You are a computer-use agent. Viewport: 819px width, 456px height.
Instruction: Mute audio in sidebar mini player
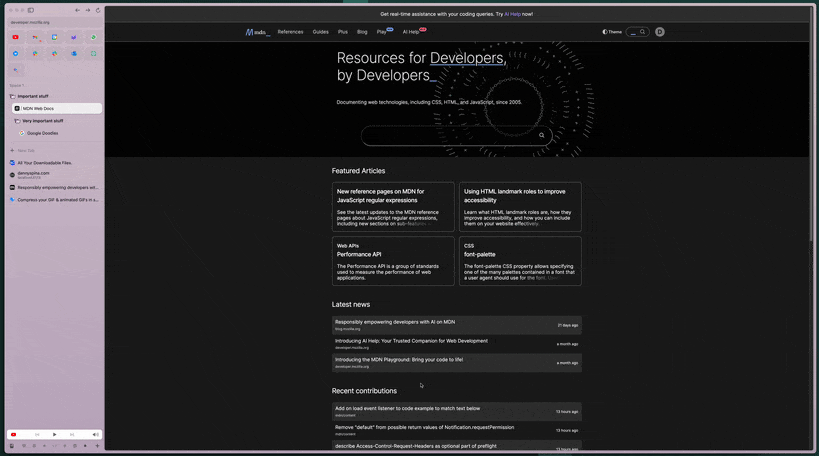click(95, 435)
